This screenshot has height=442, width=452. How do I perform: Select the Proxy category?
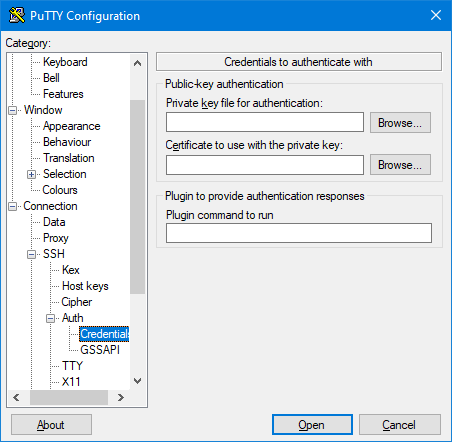click(x=56, y=238)
